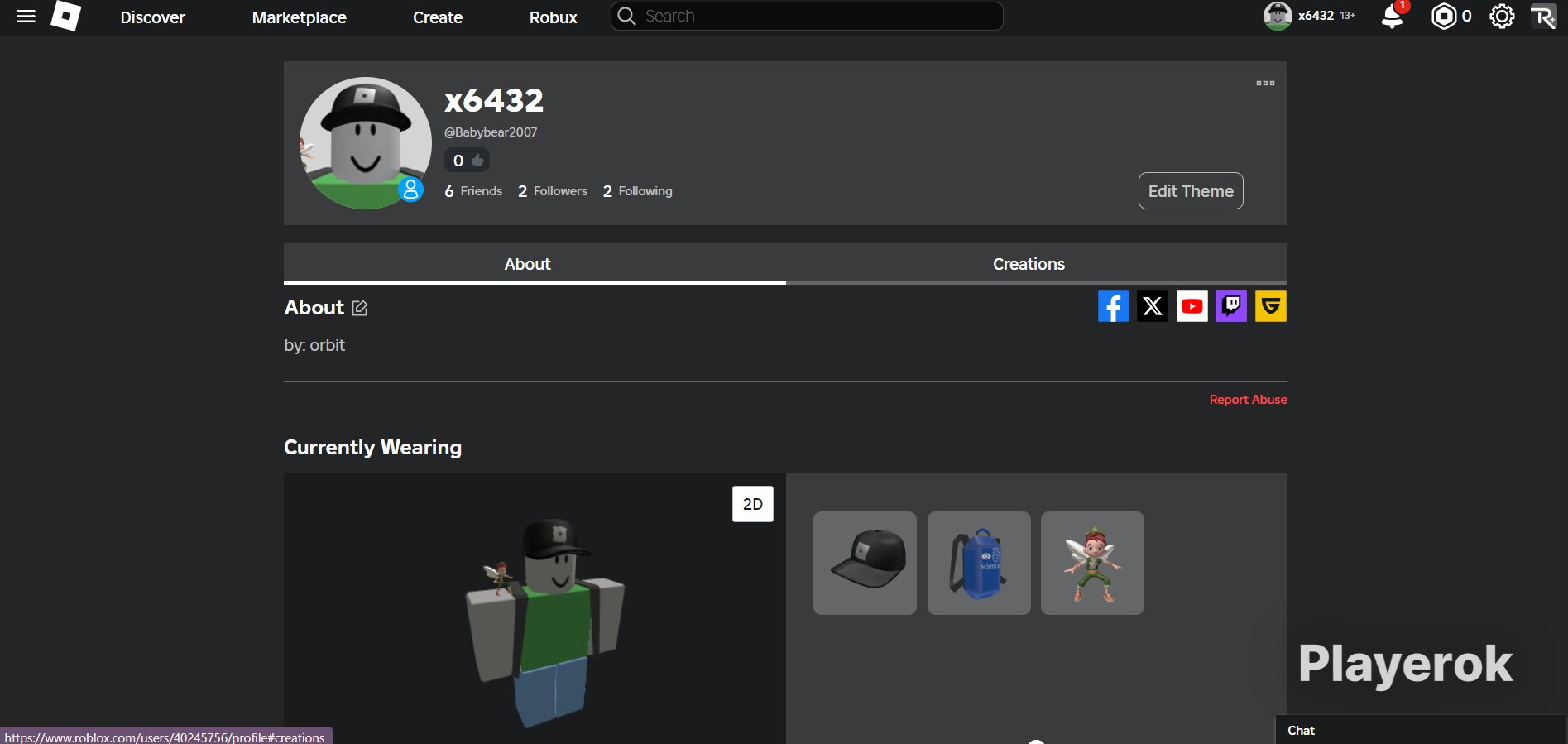Click the Currently Wearing heading
Screen dimensions: 1568x744
373,447
